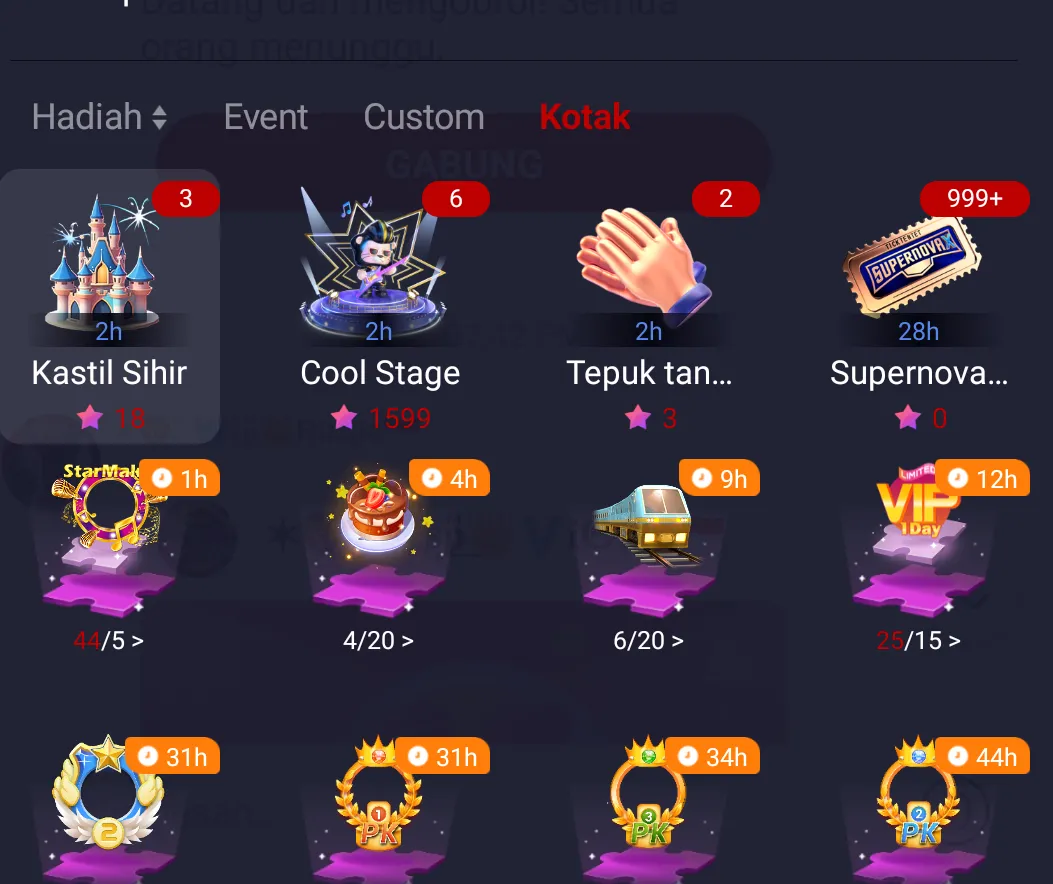Tap the red PK 1 crown frame
The height and width of the screenshot is (884, 1053).
click(378, 791)
